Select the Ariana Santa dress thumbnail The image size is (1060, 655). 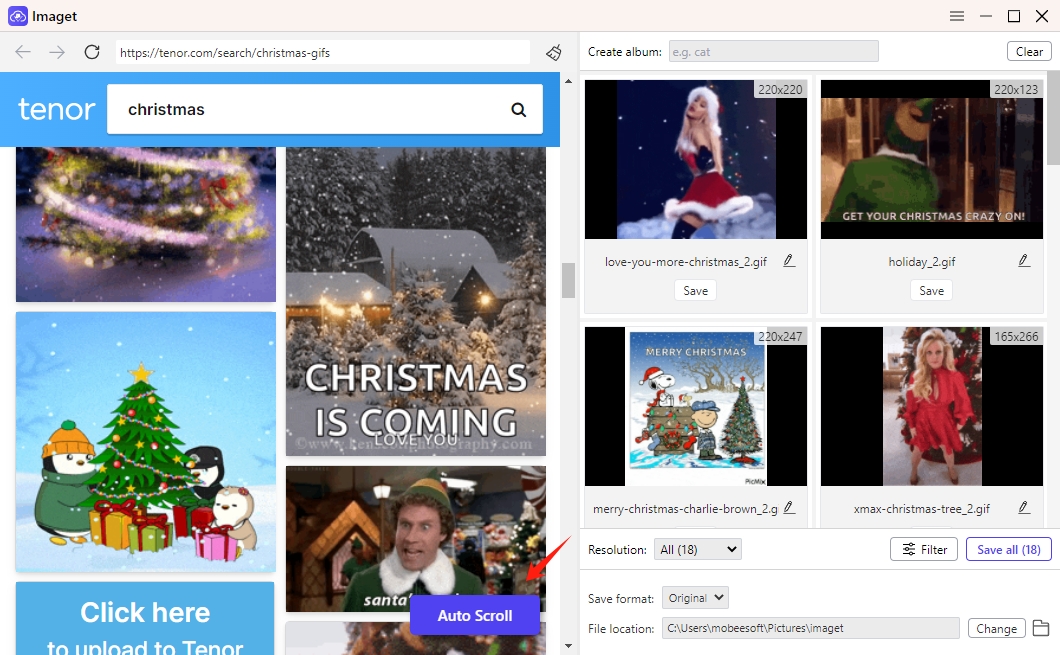tap(696, 160)
